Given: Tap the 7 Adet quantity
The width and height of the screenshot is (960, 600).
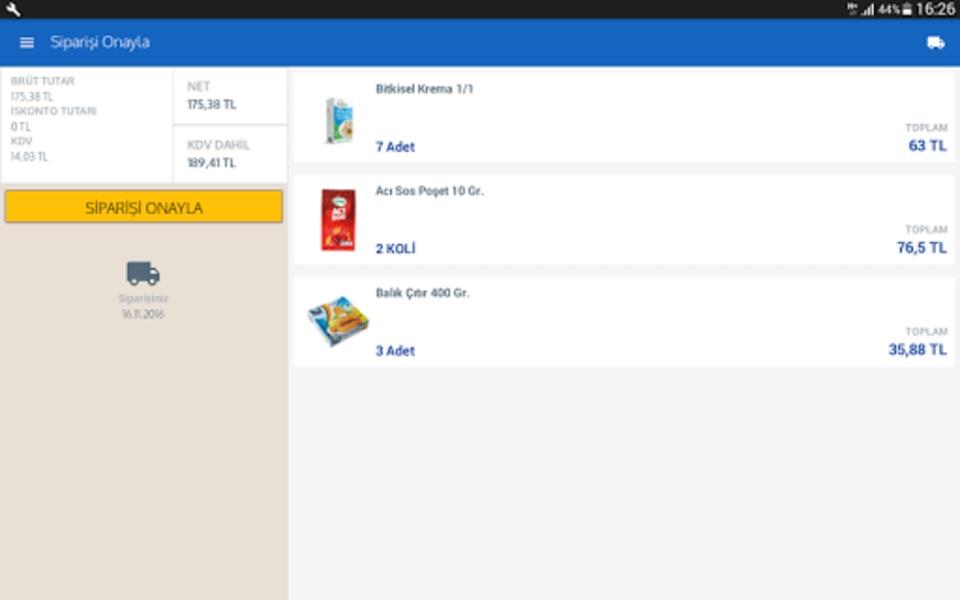Looking at the screenshot, I should (395, 147).
